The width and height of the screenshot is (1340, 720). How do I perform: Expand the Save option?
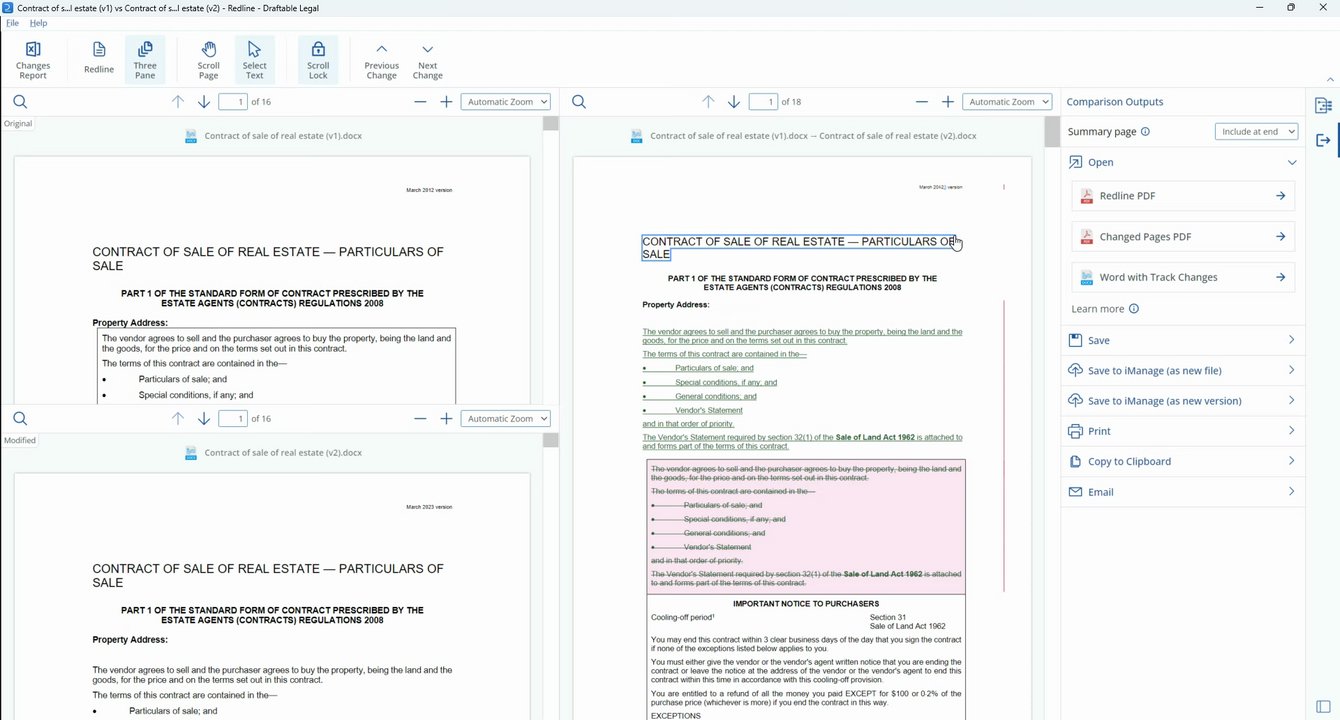click(x=1183, y=340)
